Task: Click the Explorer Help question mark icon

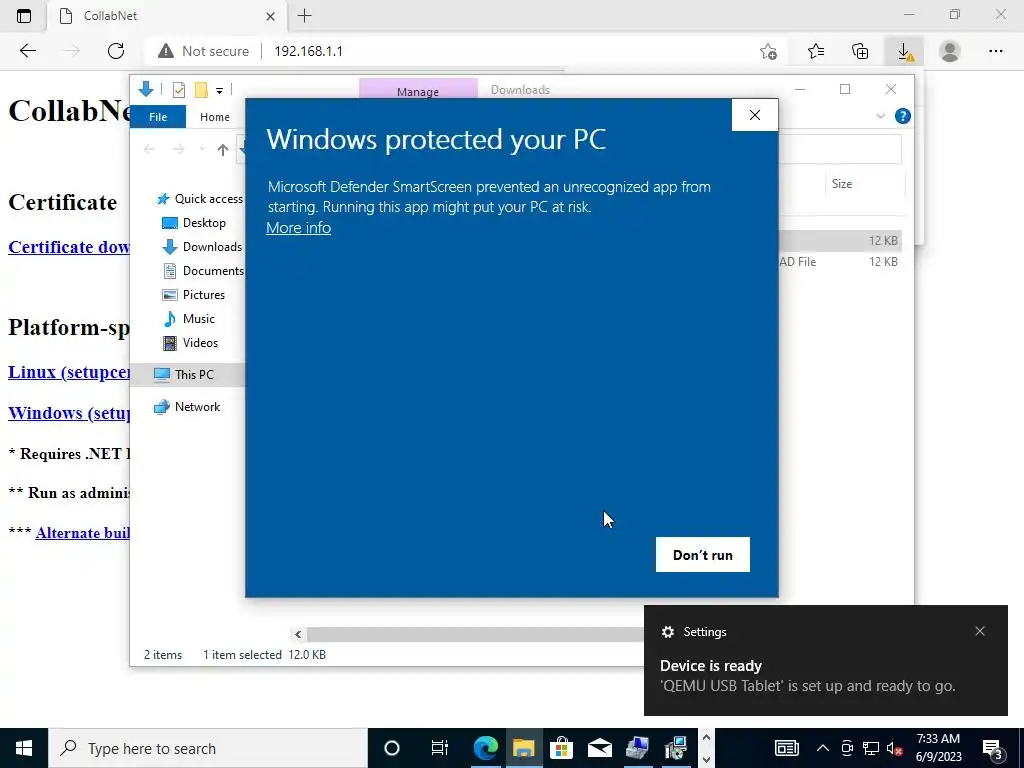Action: [x=903, y=116]
